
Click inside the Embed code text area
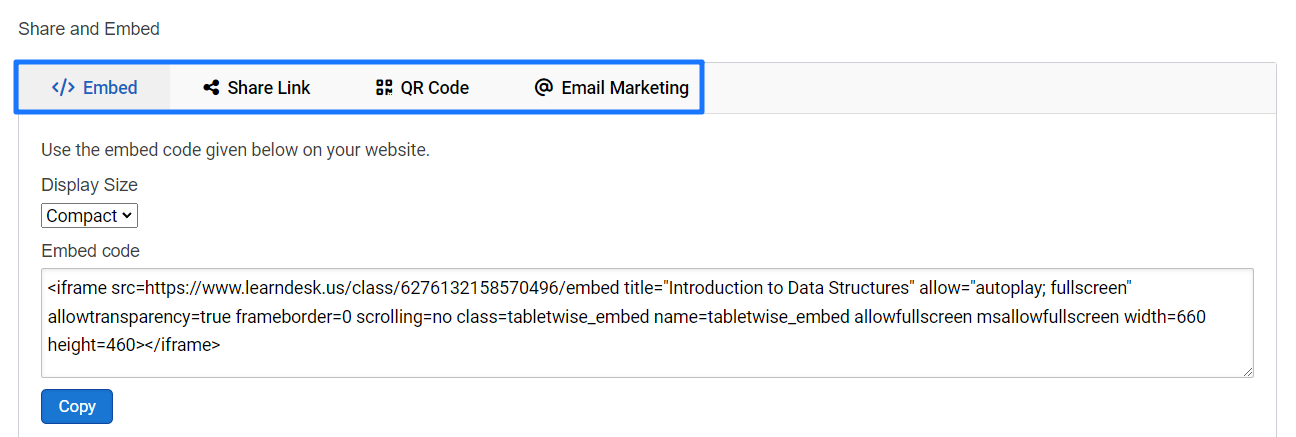[x=647, y=323]
